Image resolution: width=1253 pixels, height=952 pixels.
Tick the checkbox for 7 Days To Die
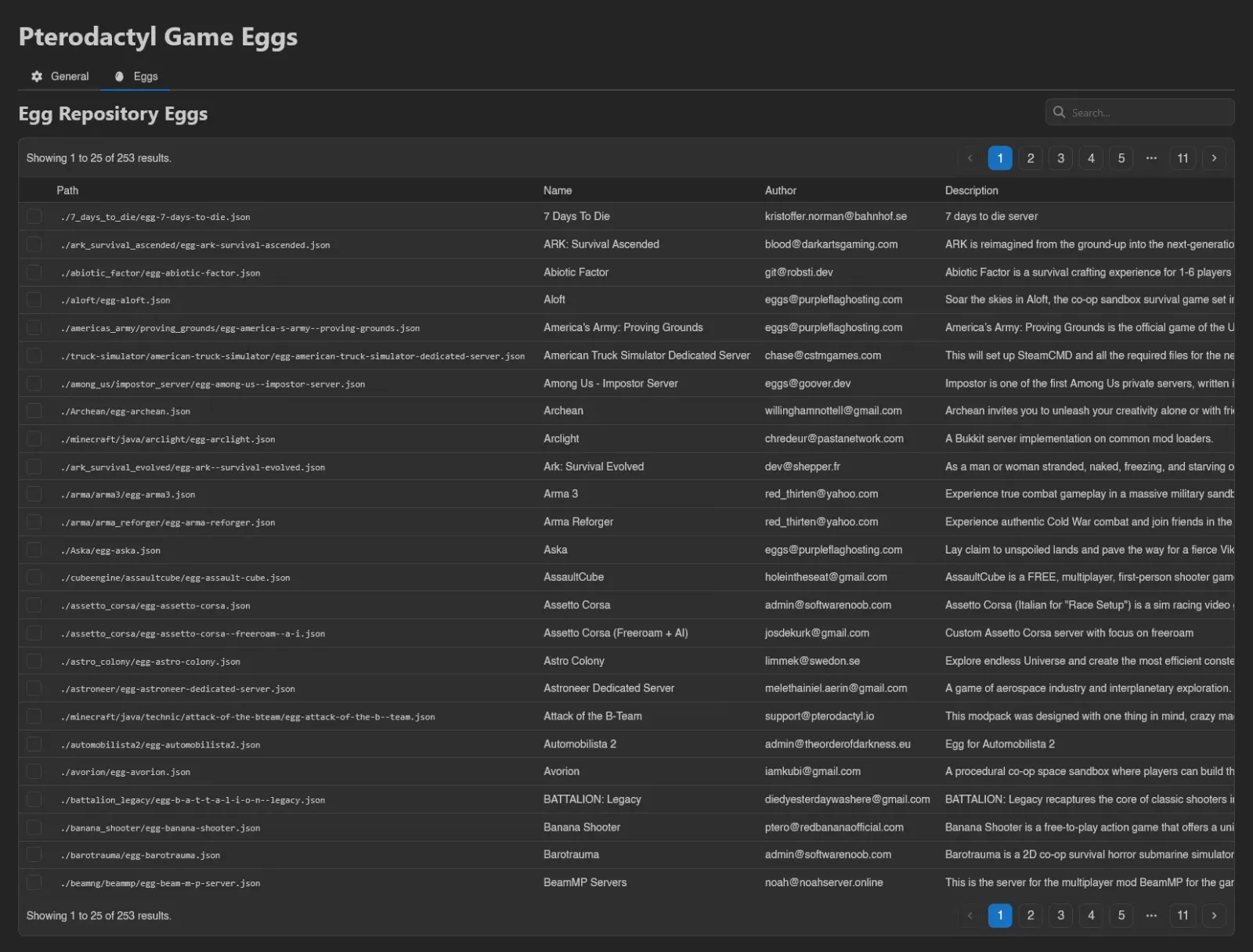[34, 216]
